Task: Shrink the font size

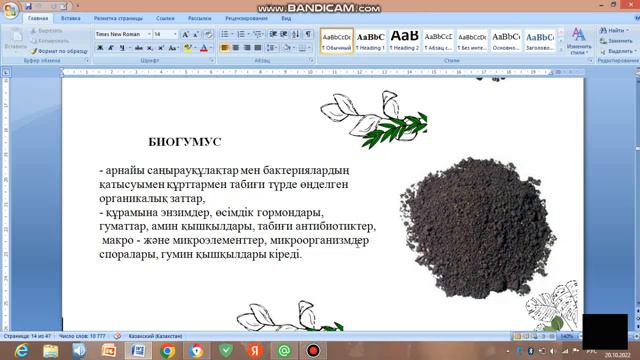Action: coord(196,34)
